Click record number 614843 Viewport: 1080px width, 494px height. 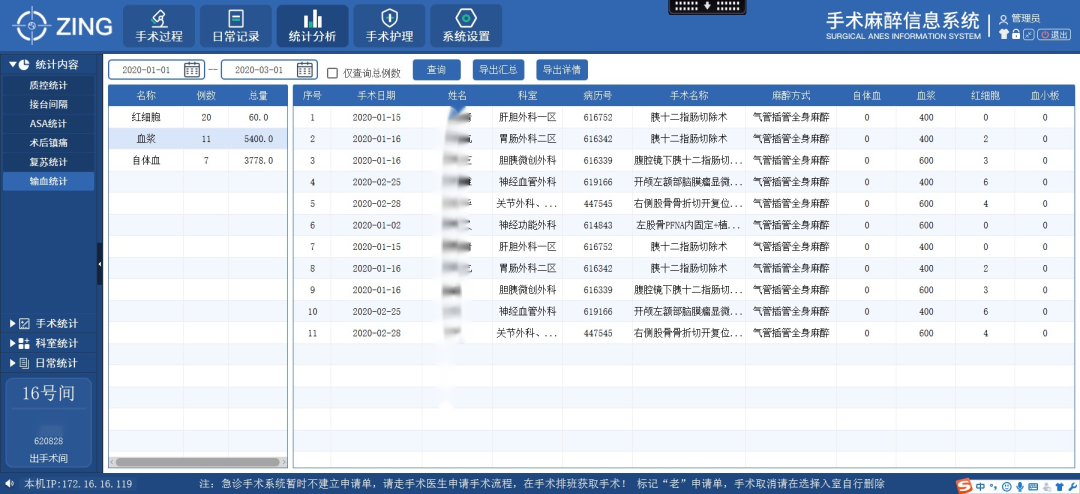pyautogui.click(x=597, y=225)
